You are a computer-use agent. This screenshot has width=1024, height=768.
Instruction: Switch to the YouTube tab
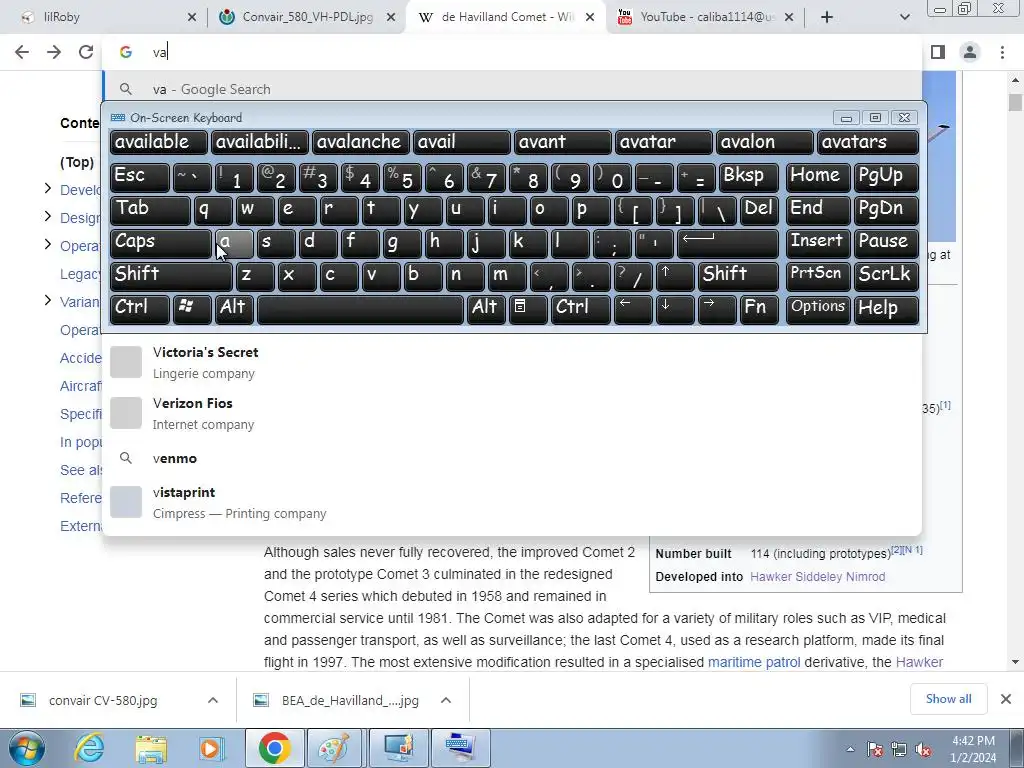(705, 17)
